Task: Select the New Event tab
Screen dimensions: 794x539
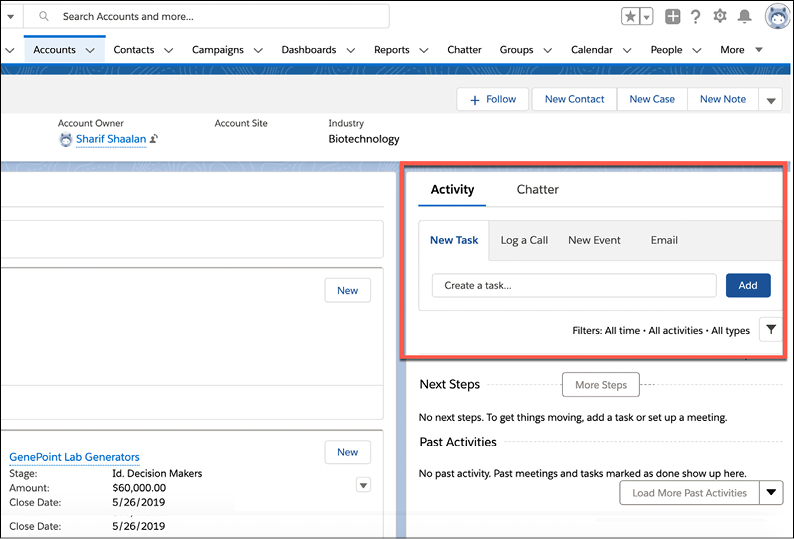Action: tap(594, 240)
